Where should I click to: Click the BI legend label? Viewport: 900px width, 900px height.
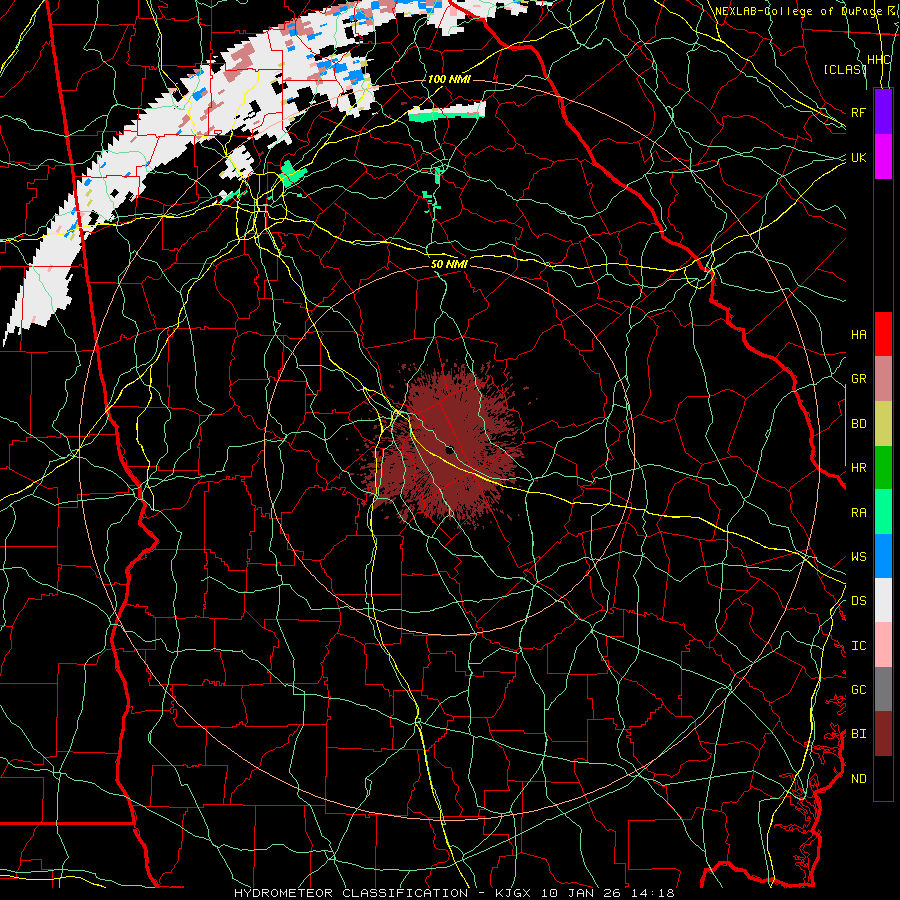point(858,734)
